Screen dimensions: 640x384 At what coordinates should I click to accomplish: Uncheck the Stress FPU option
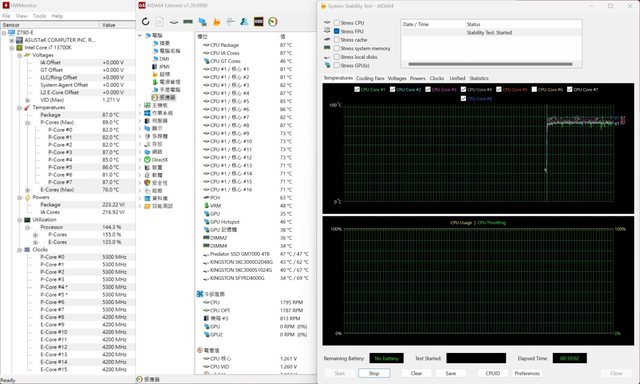tap(336, 31)
